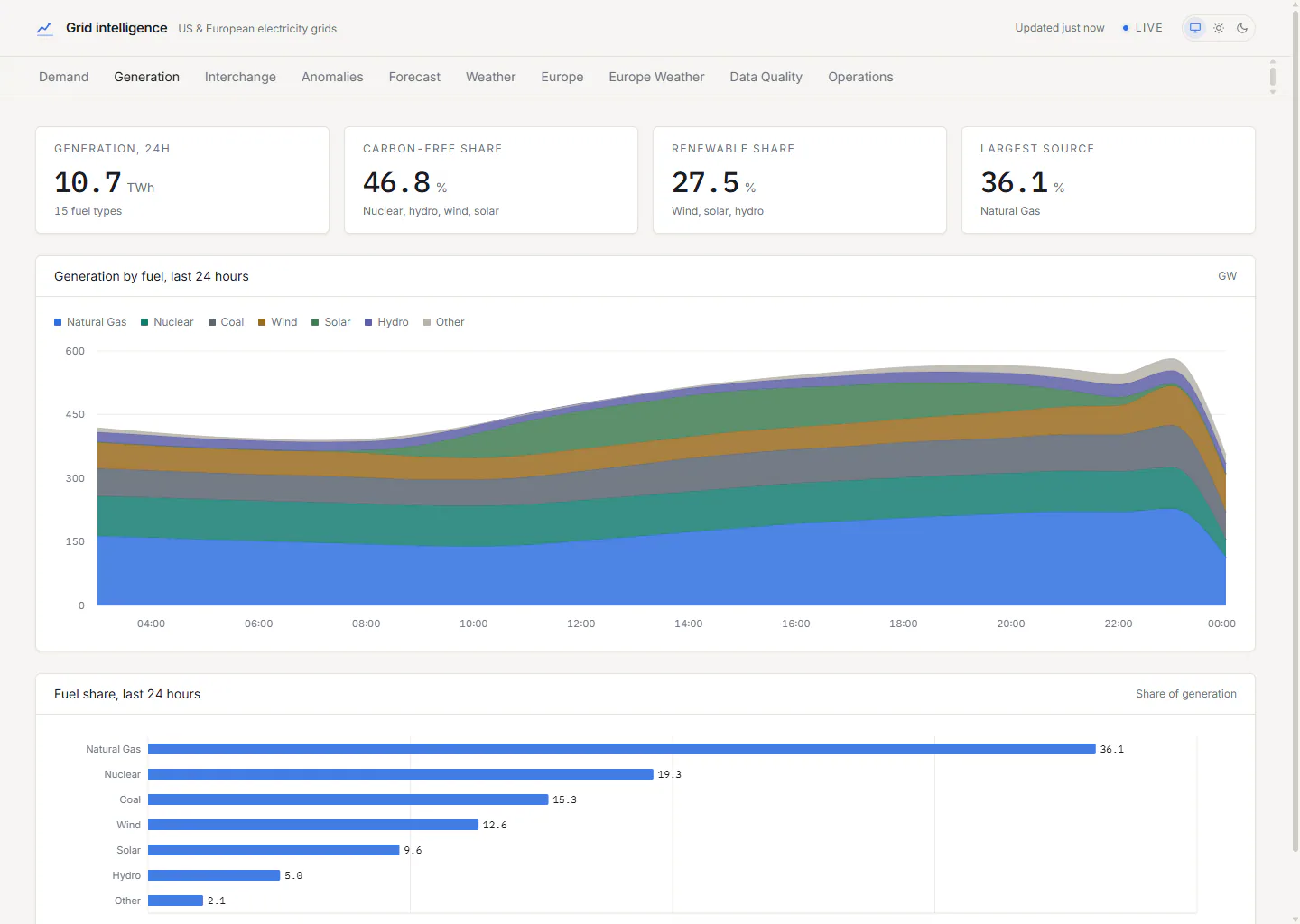Viewport: 1300px width, 924px height.
Task: Click the Wind legend color swatch
Action: click(262, 322)
